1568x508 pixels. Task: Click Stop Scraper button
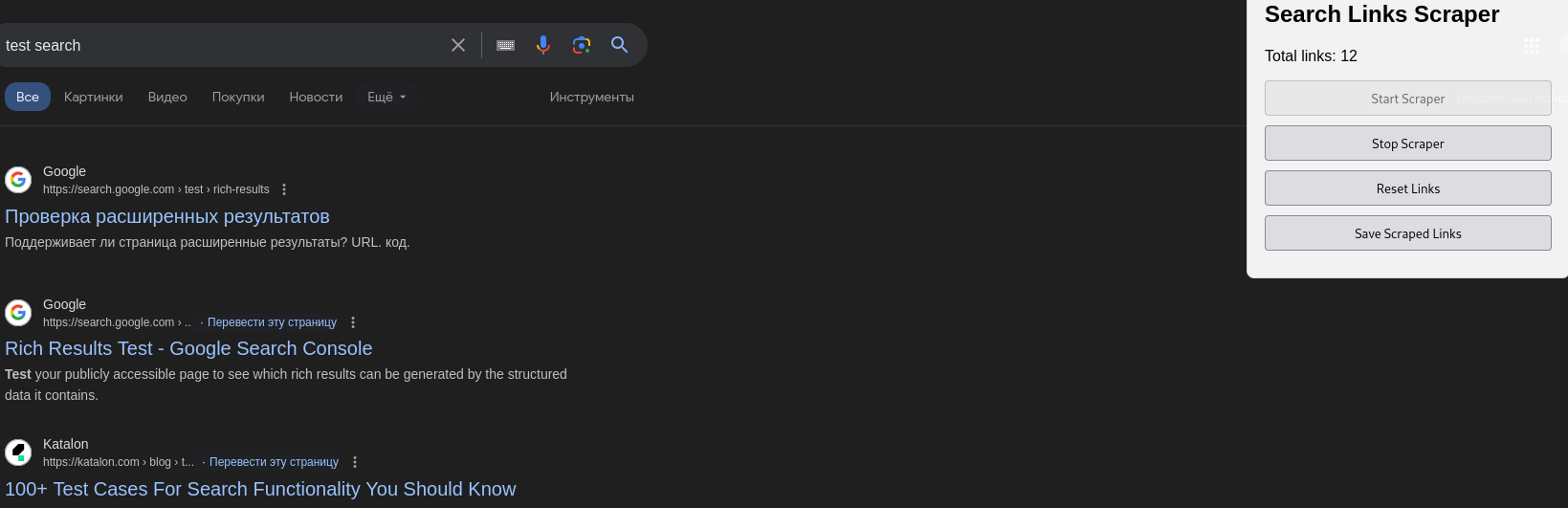[1408, 144]
